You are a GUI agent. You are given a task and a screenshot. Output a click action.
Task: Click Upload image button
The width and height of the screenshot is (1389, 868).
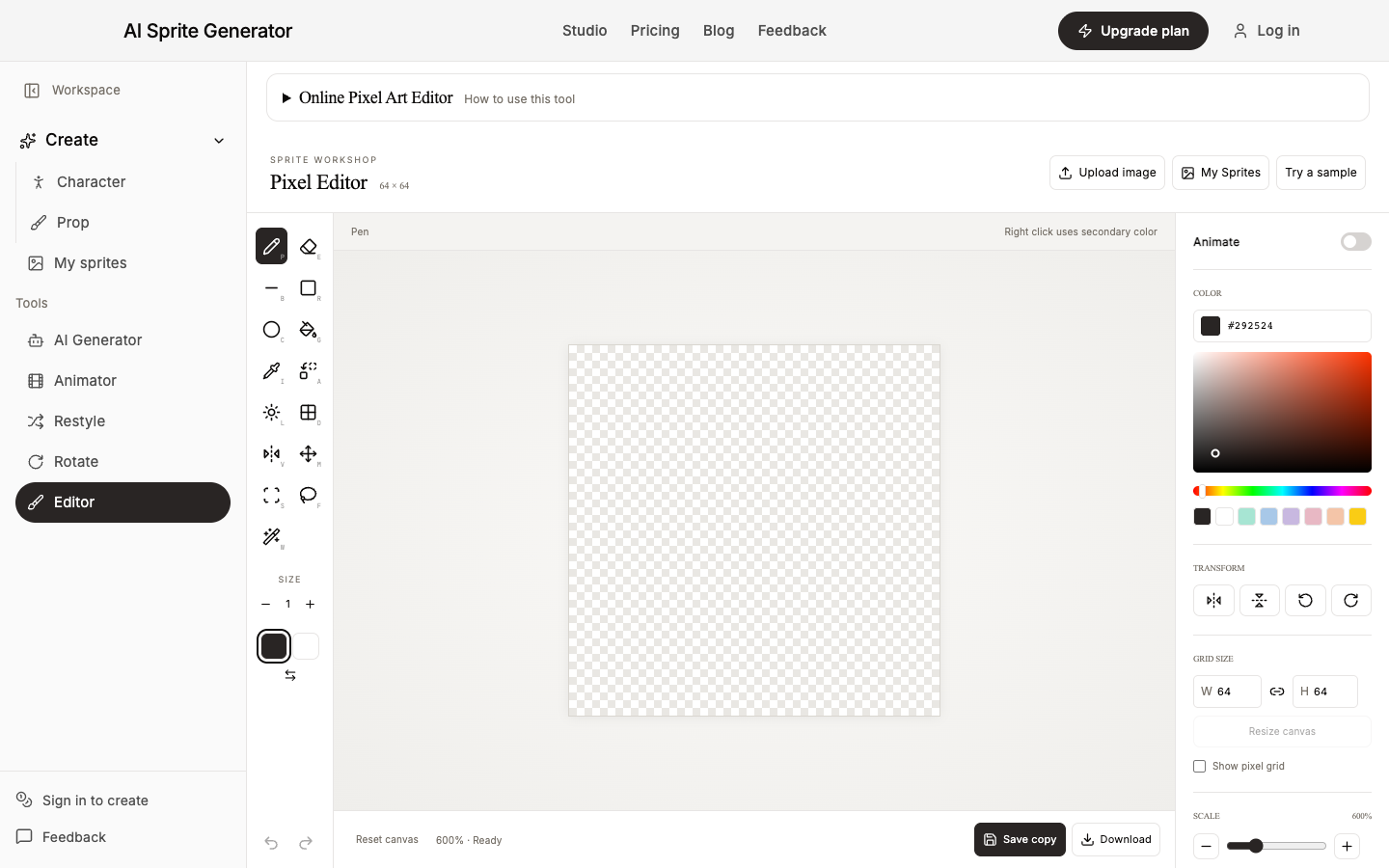click(1107, 173)
